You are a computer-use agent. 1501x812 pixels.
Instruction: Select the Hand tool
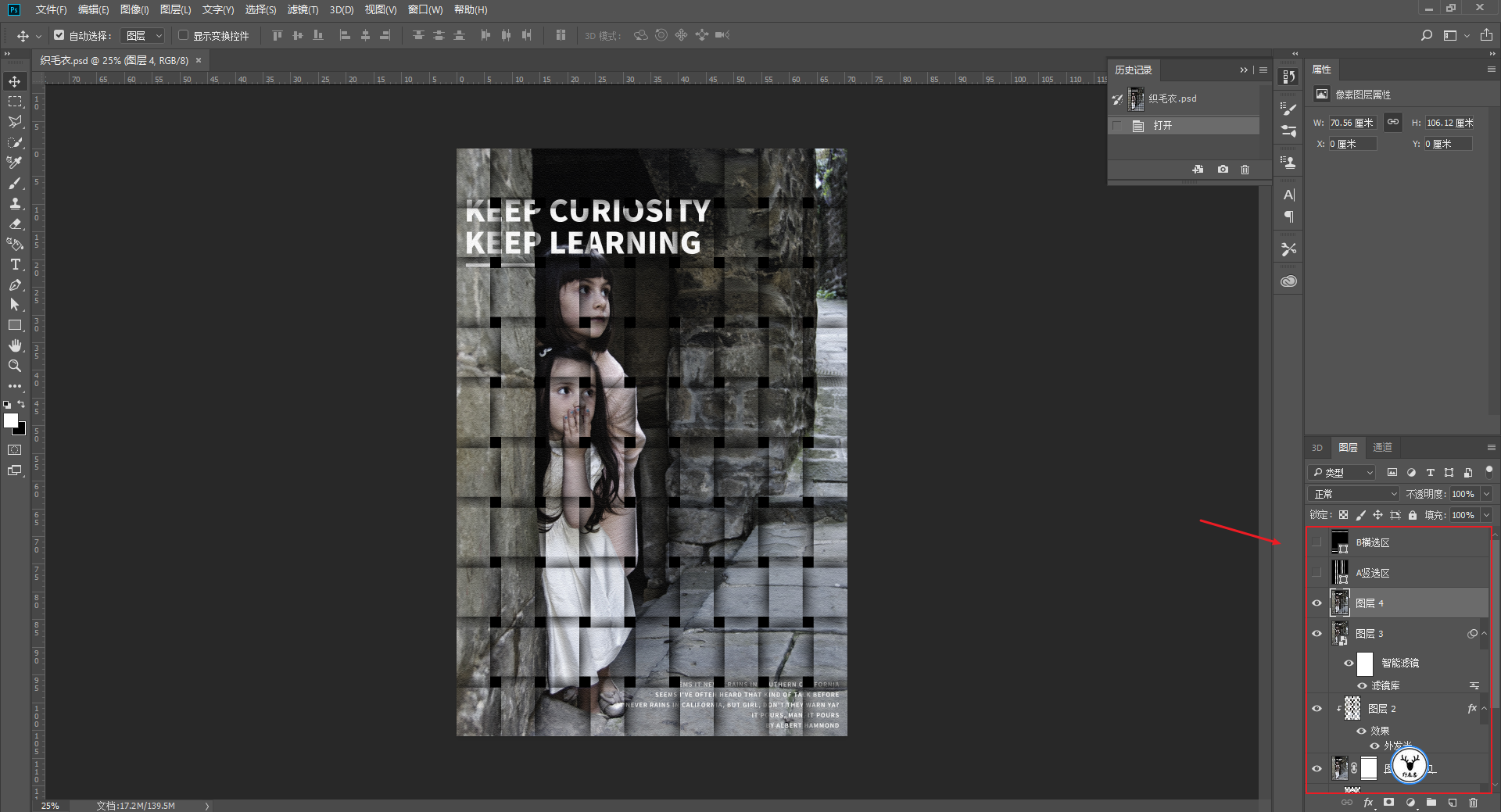point(15,345)
